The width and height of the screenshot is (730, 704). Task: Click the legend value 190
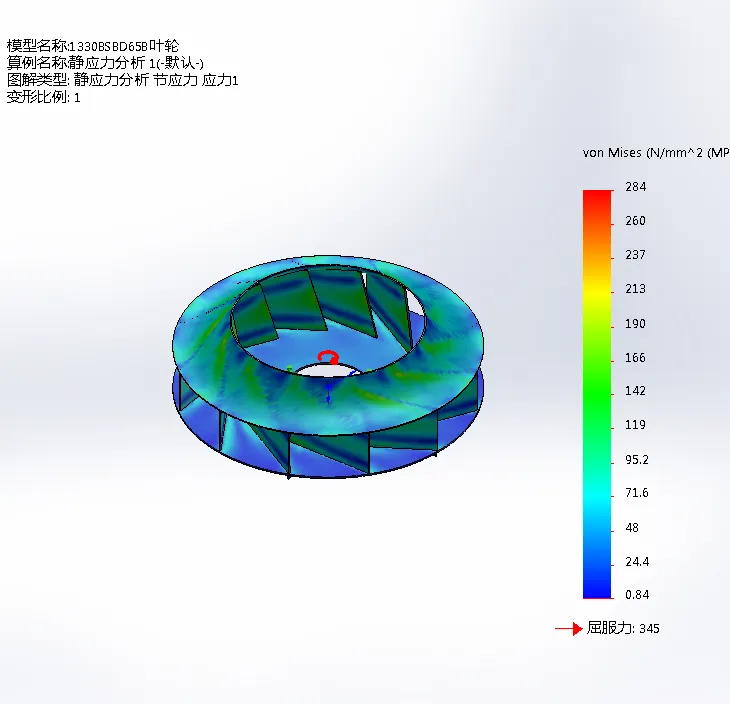635,324
